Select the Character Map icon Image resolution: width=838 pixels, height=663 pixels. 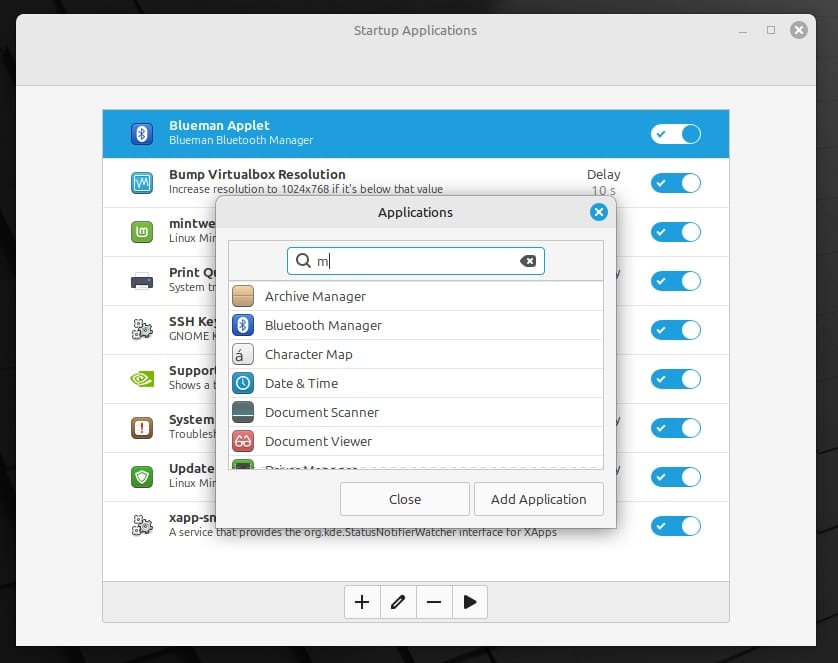click(243, 354)
